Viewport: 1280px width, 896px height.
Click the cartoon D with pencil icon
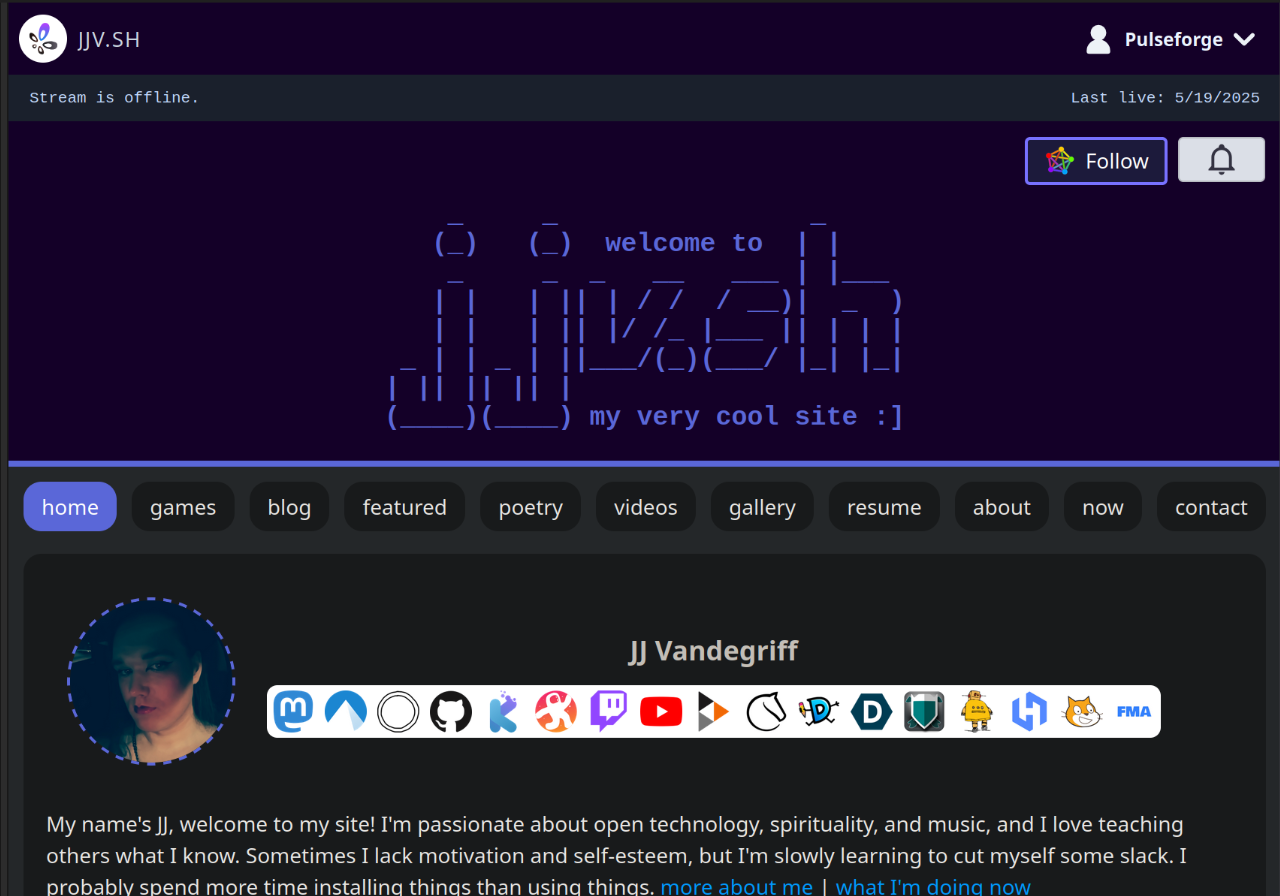click(819, 712)
